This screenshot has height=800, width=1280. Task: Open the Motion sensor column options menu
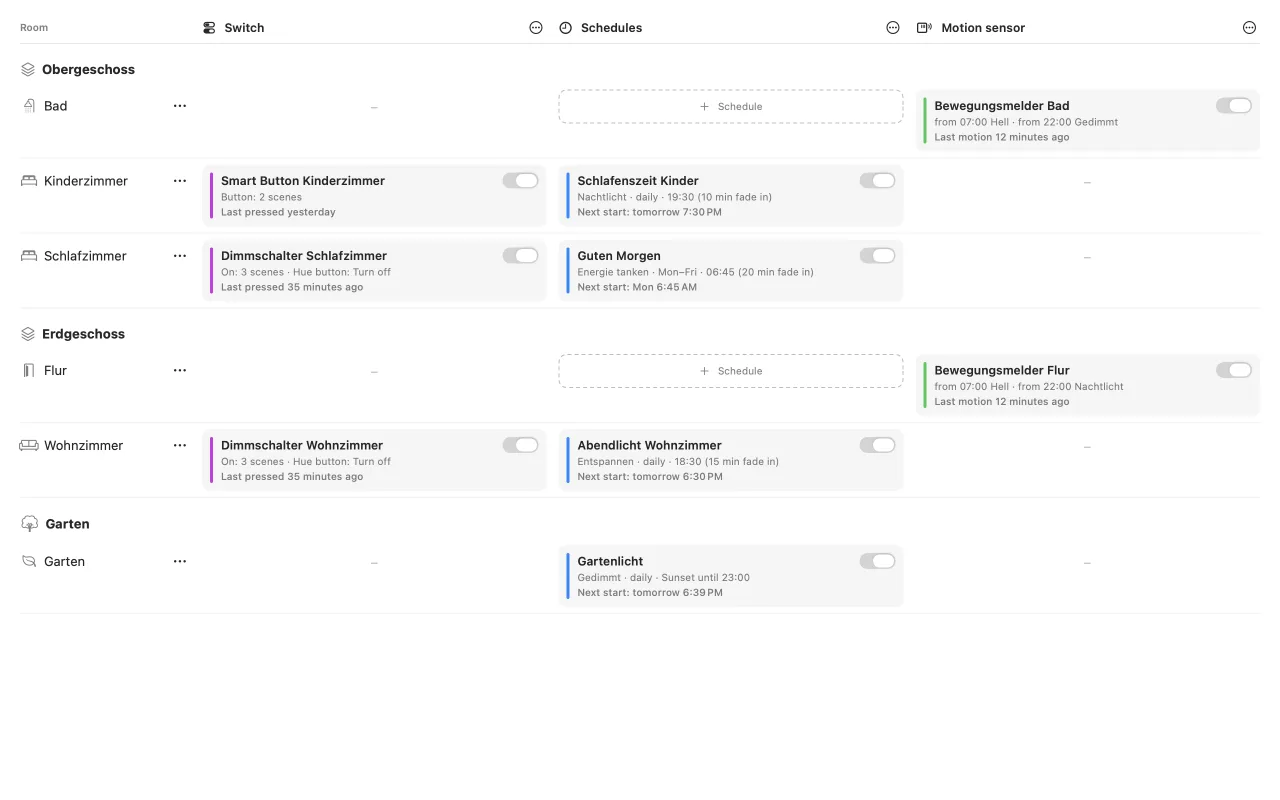pos(1249,28)
